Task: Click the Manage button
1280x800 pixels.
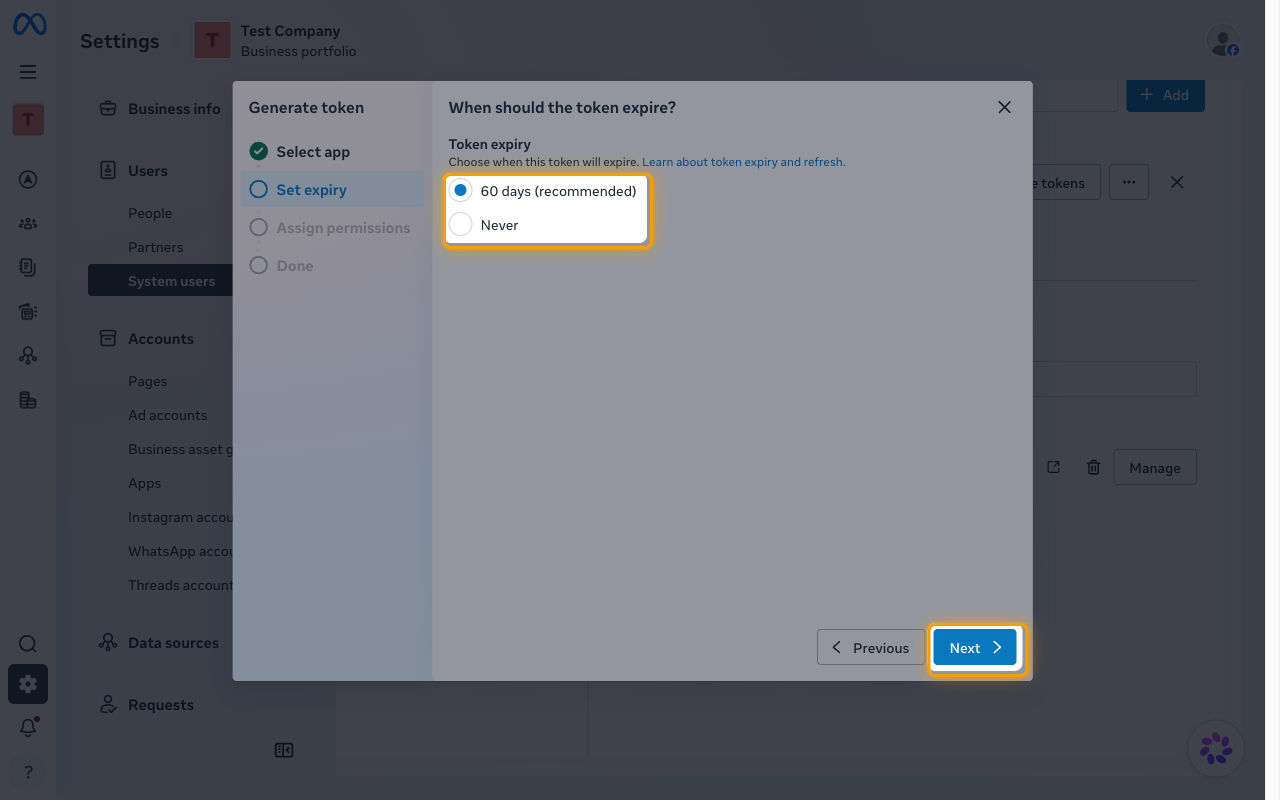Action: click(x=1155, y=467)
